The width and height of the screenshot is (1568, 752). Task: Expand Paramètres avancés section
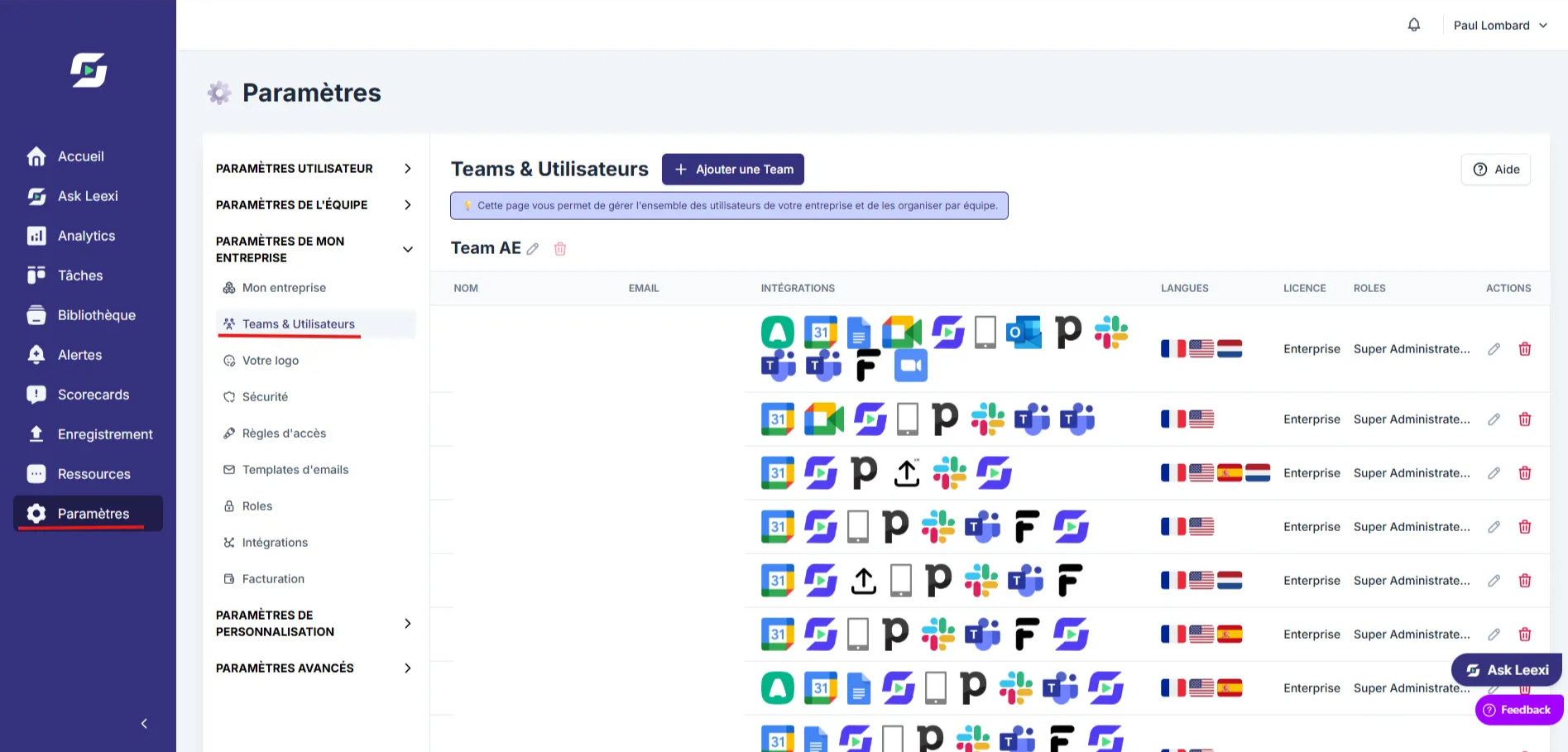point(314,668)
